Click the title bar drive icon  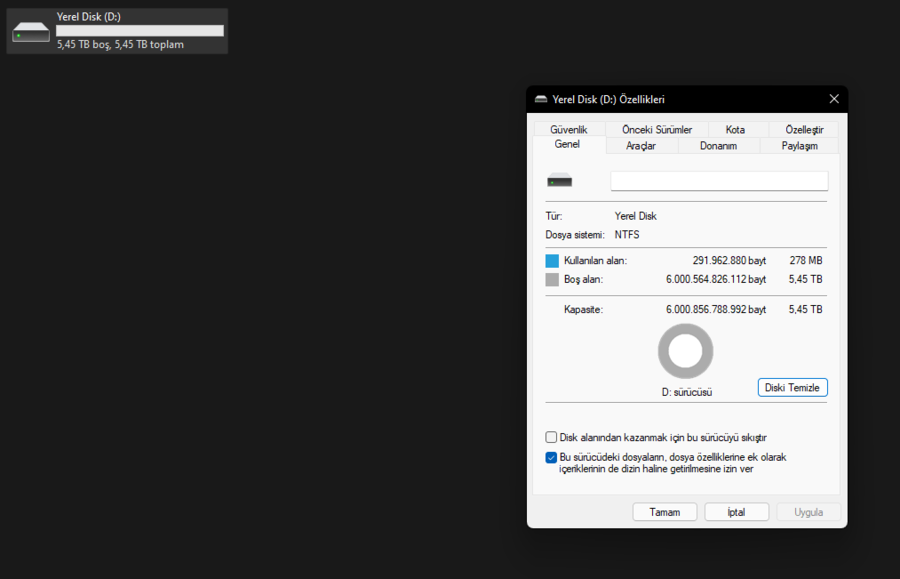coord(541,100)
